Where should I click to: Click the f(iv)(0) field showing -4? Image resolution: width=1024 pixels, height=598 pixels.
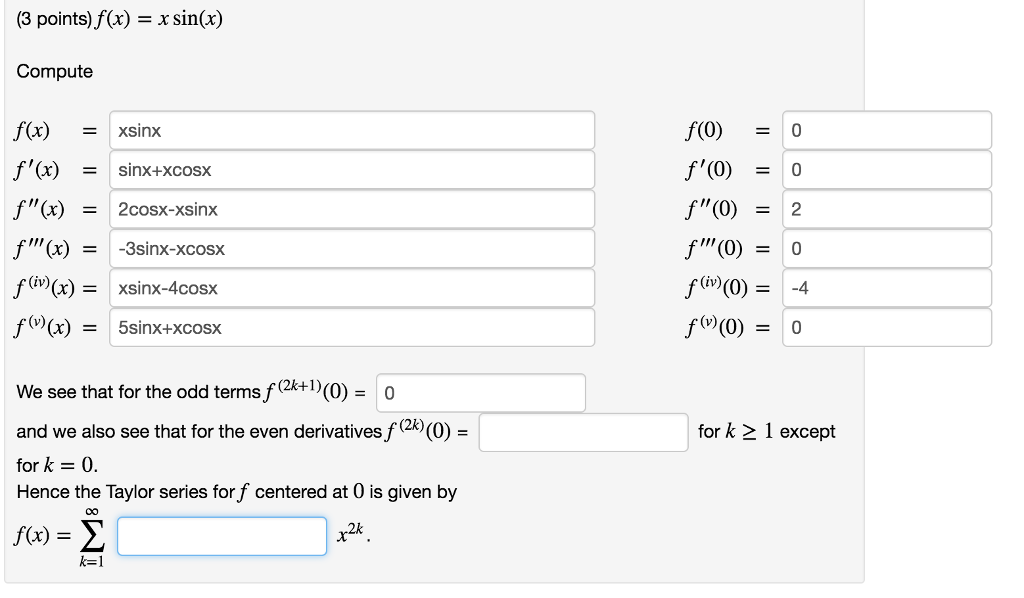click(x=885, y=288)
